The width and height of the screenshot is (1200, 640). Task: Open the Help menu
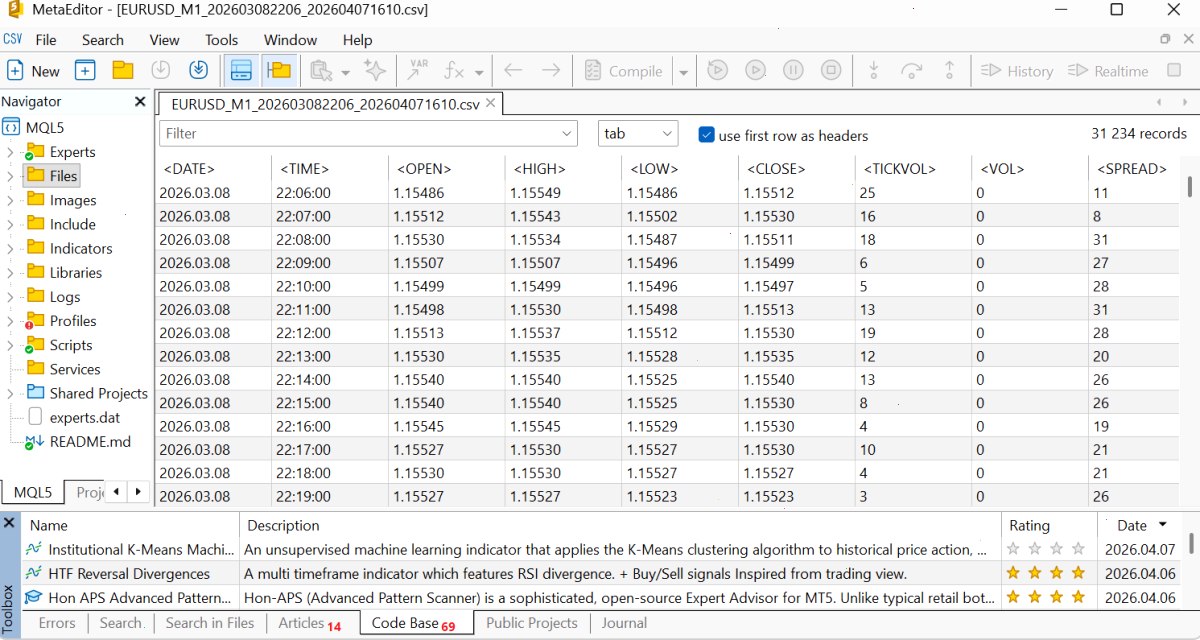pos(357,40)
